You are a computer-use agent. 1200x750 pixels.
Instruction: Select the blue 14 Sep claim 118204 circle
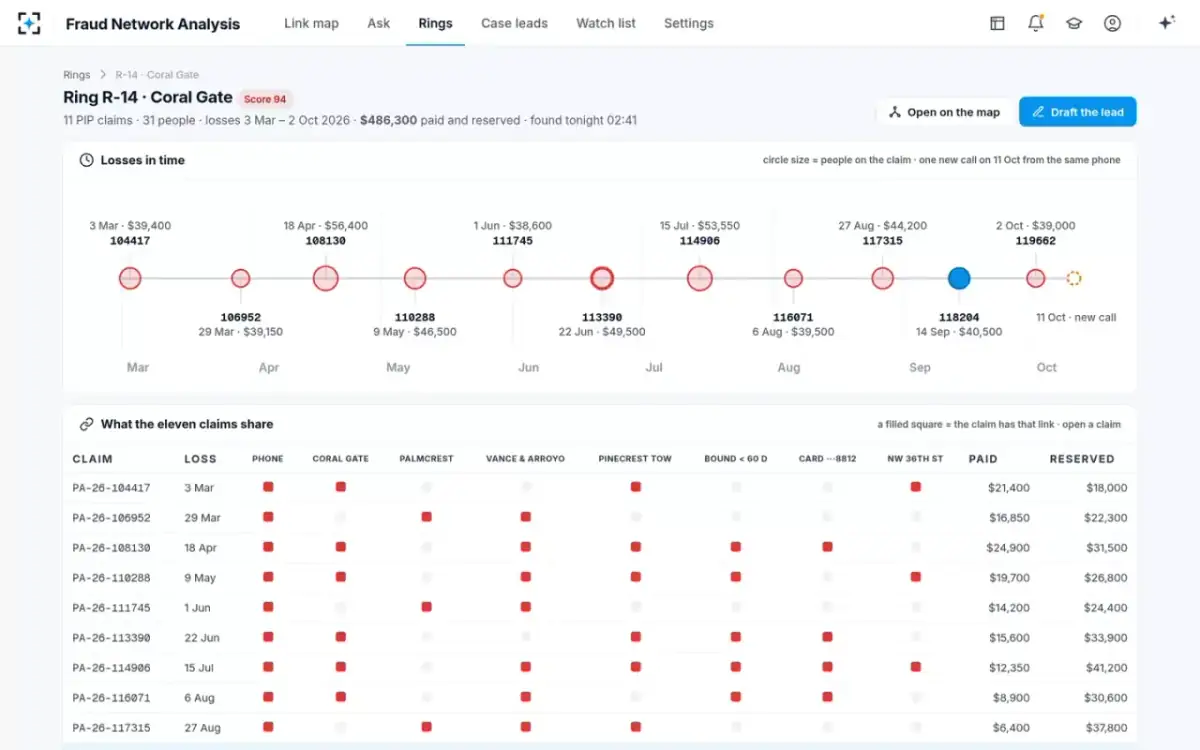(x=959, y=278)
